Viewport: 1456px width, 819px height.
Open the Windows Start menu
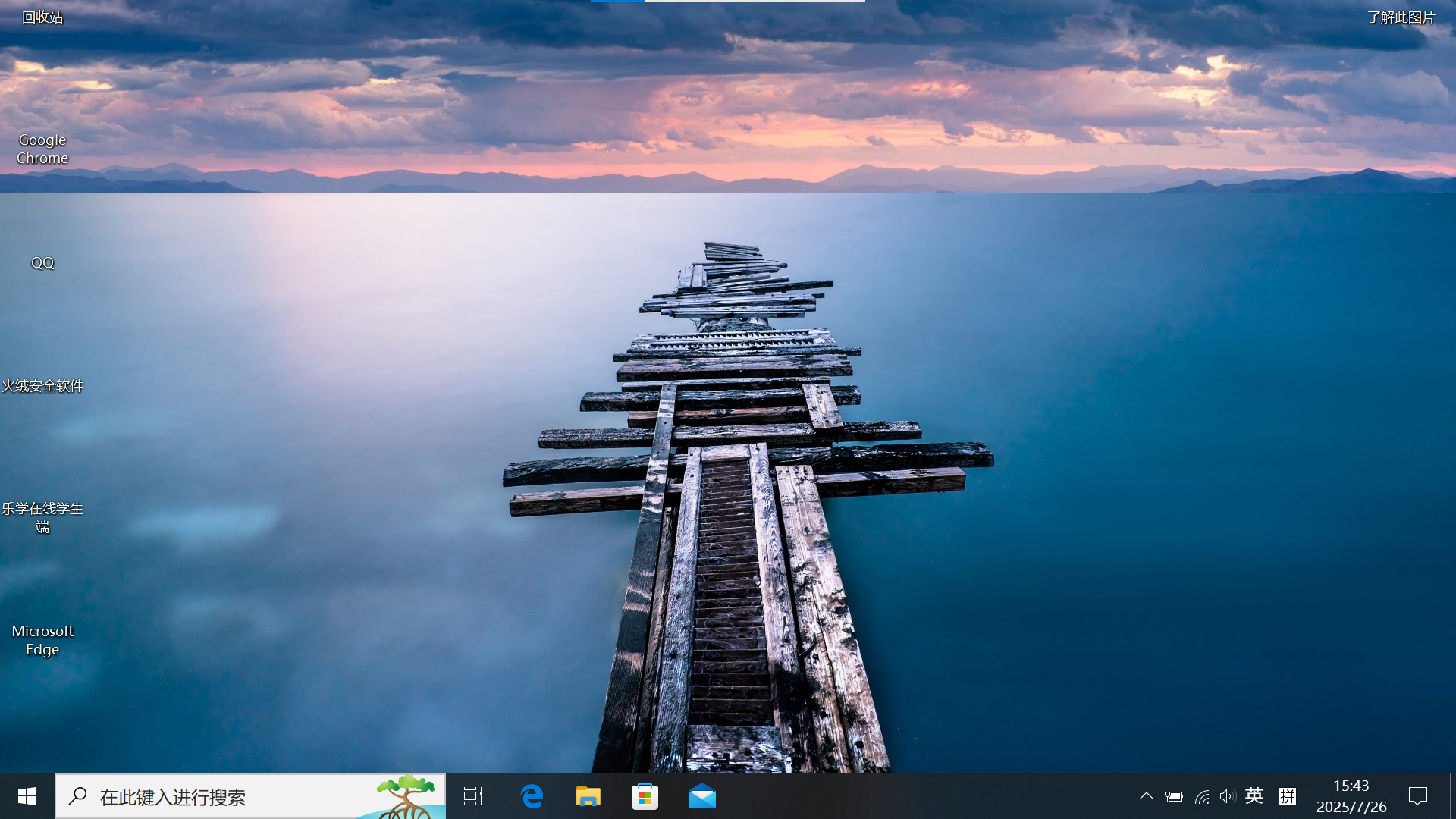tap(27, 796)
